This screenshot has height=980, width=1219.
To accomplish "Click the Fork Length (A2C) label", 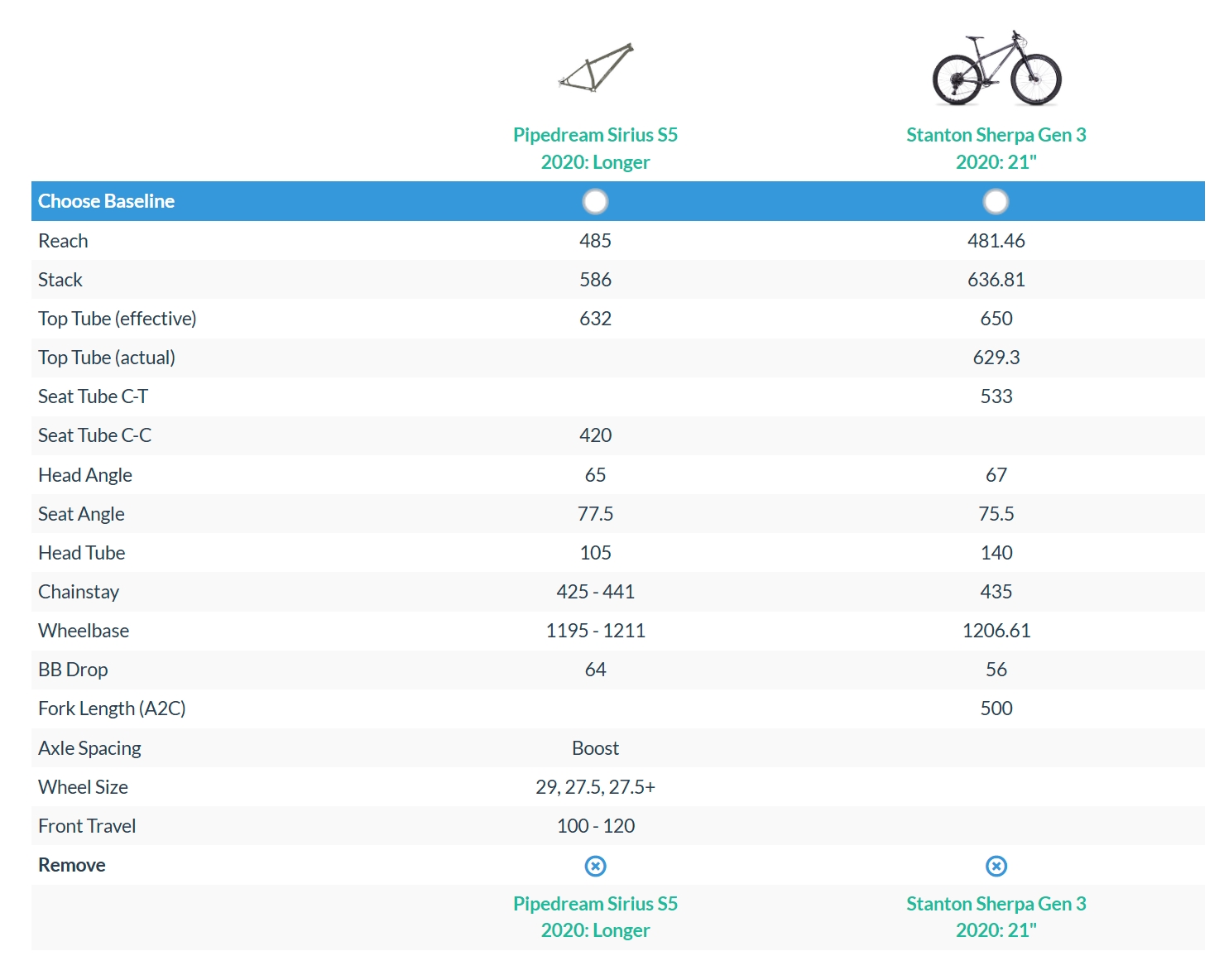I will 112,709.
